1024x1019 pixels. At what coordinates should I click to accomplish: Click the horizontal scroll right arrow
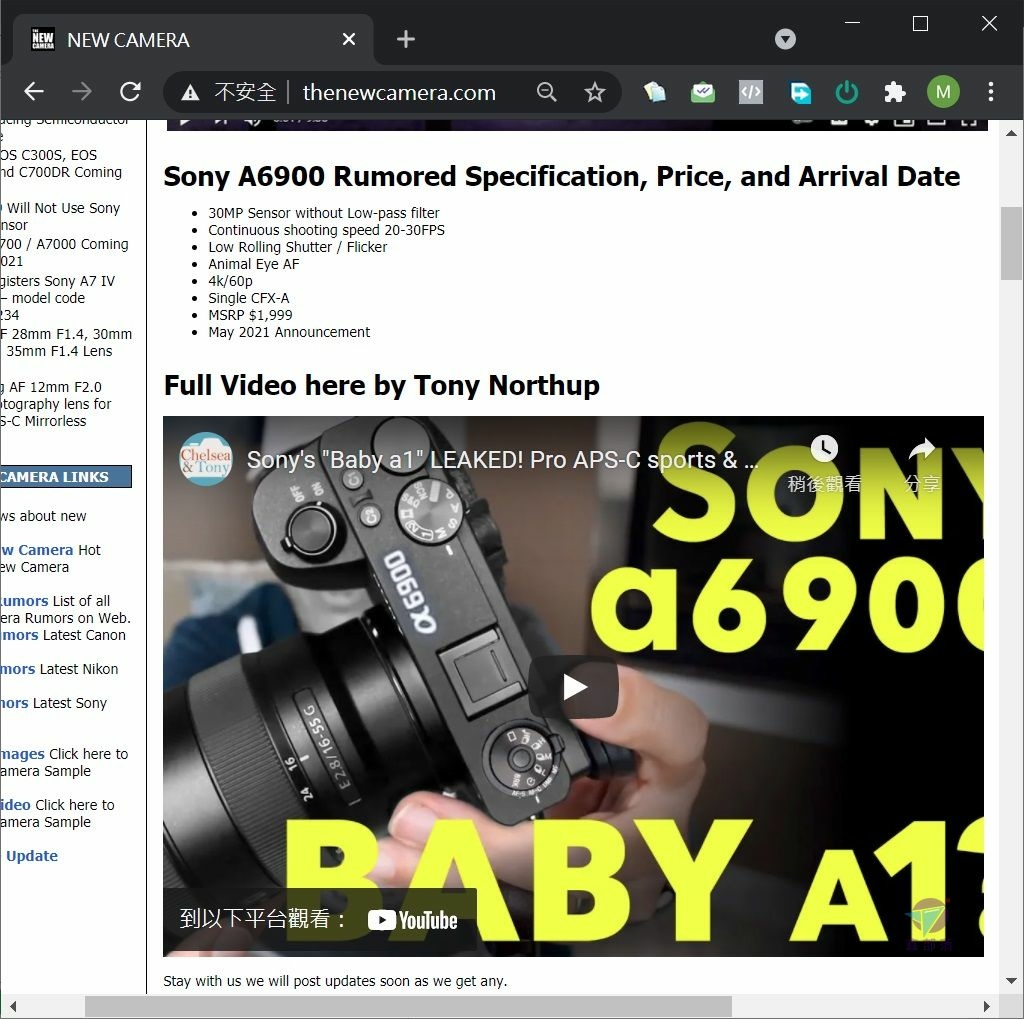[986, 1007]
